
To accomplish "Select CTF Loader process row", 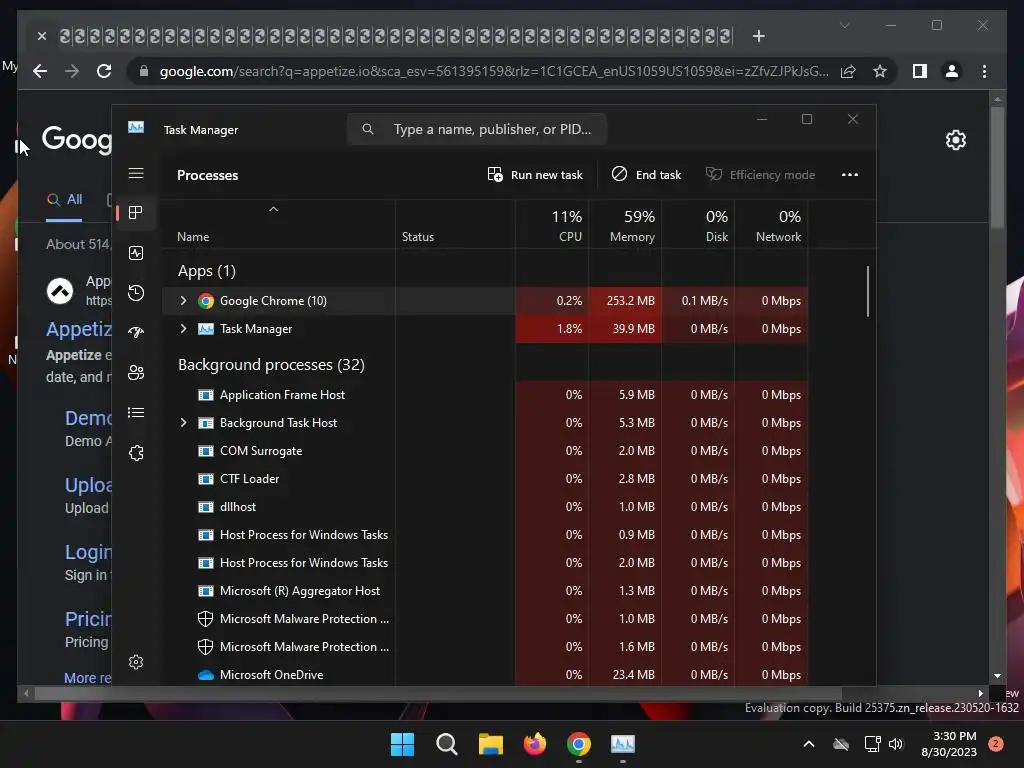I will coord(485,479).
